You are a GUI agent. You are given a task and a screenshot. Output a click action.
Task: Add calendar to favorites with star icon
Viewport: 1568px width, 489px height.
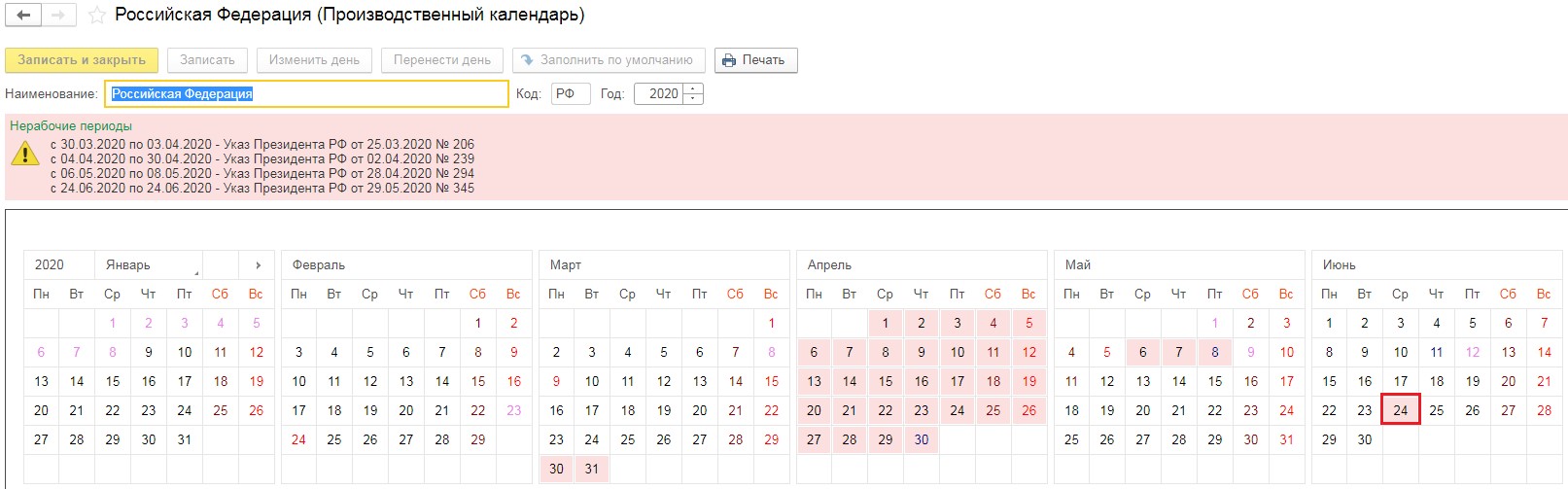tap(96, 16)
